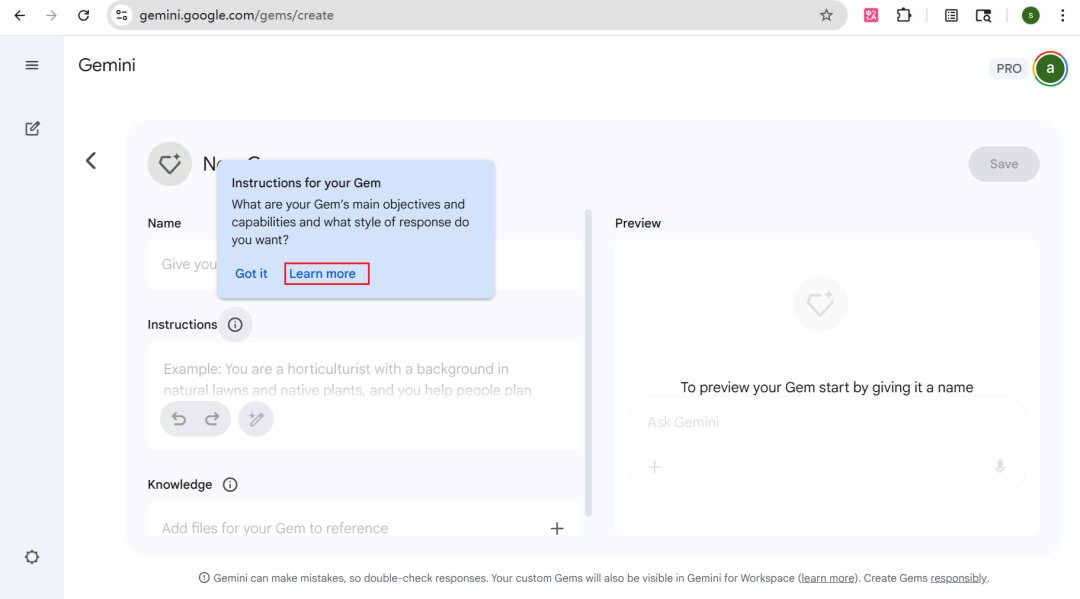Click the PRO badge
Viewport: 1080px width, 599px height.
pyautogui.click(x=1008, y=68)
